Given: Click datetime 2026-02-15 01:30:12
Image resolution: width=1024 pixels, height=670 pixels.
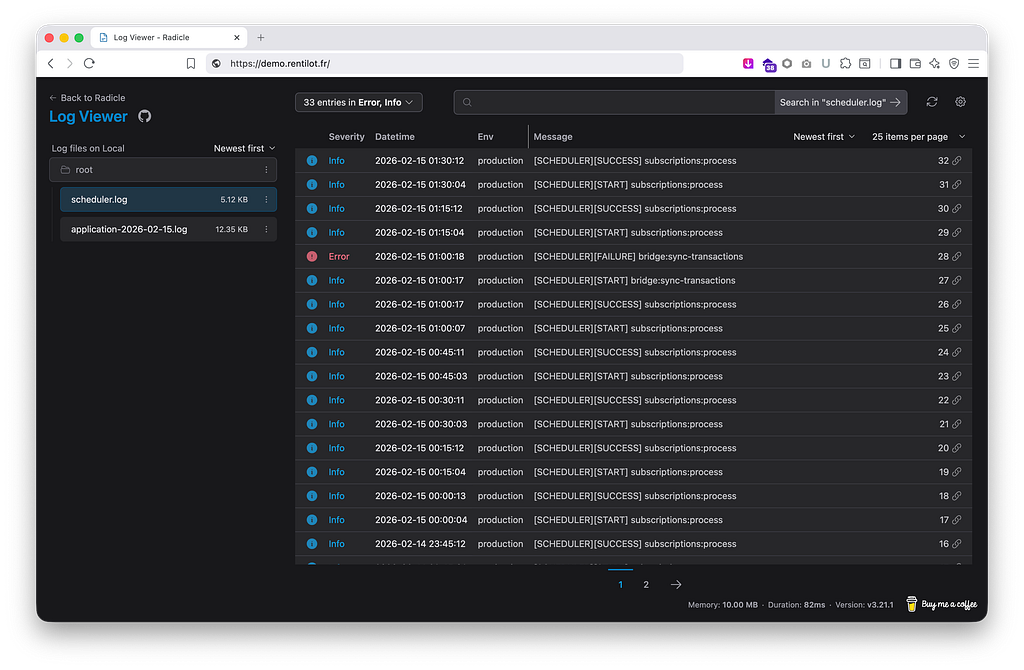Looking at the screenshot, I should [419, 161].
